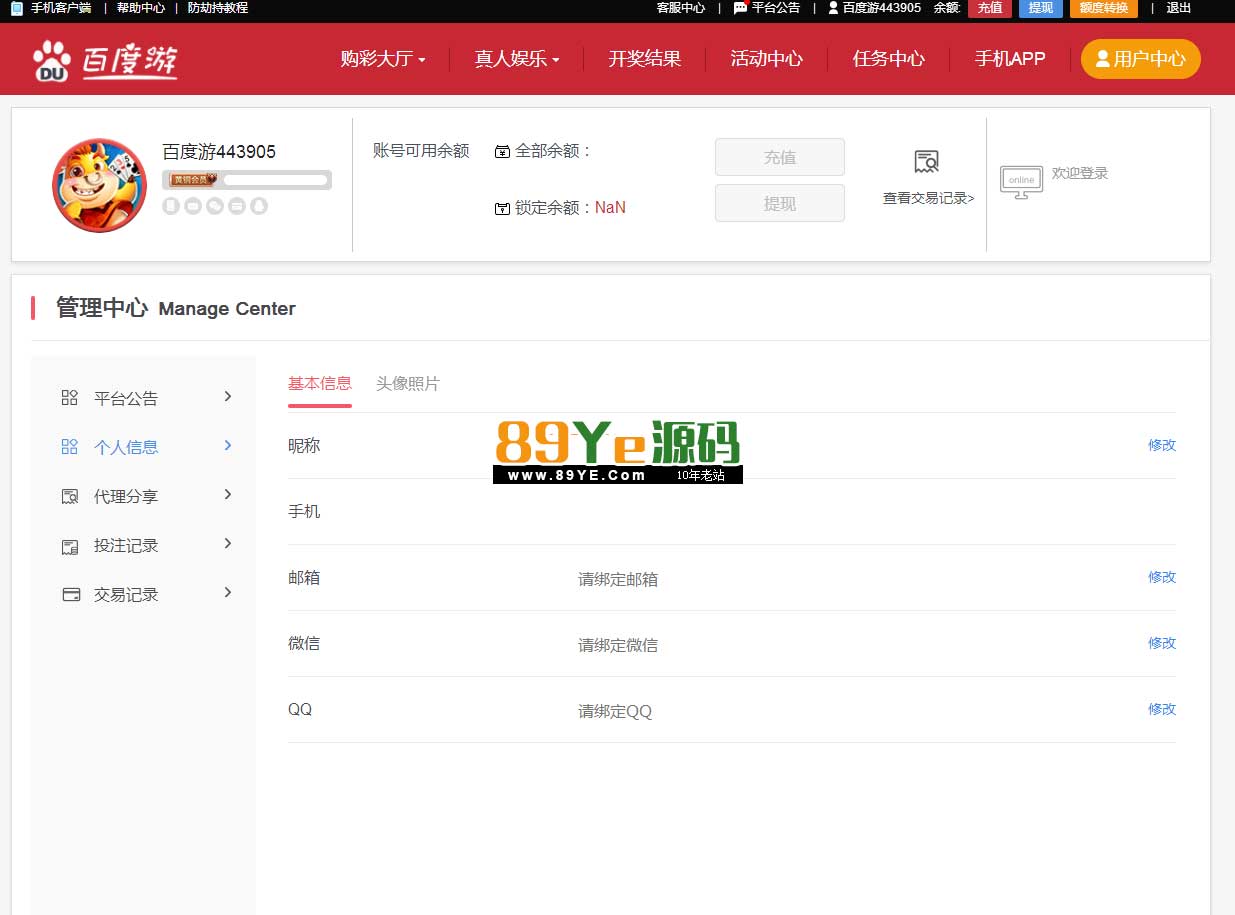Click the user silhouette icon in the top bar

click(833, 8)
